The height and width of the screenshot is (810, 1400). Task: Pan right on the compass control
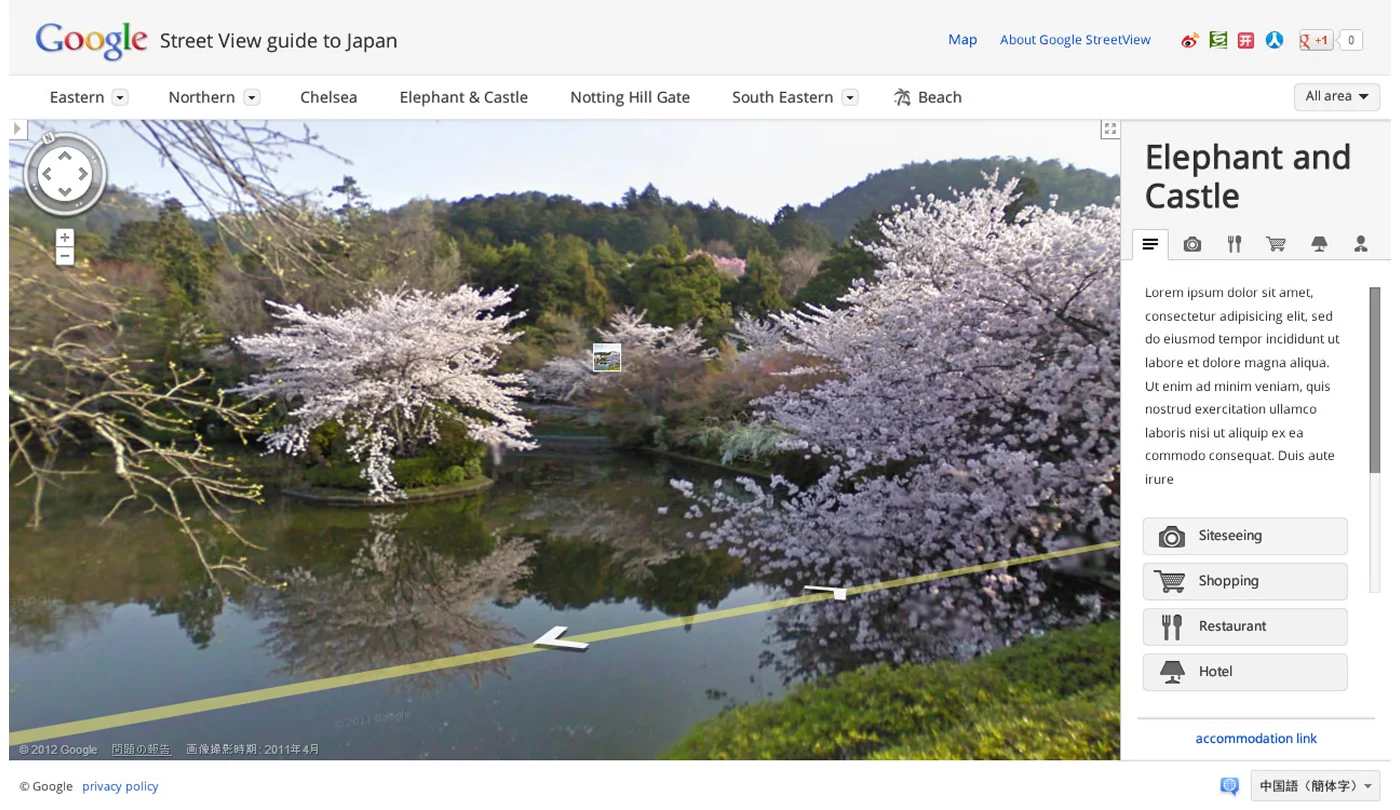click(x=84, y=174)
